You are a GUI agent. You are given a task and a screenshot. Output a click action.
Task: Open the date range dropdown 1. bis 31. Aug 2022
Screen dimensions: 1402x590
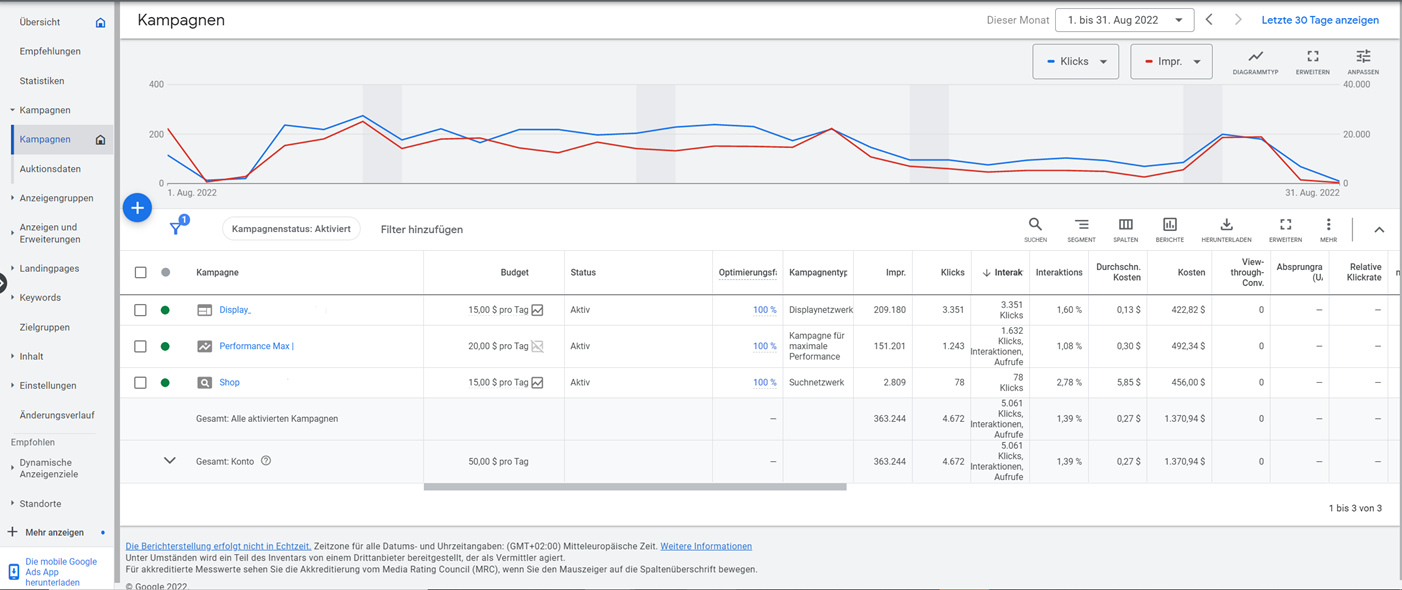[1124, 20]
